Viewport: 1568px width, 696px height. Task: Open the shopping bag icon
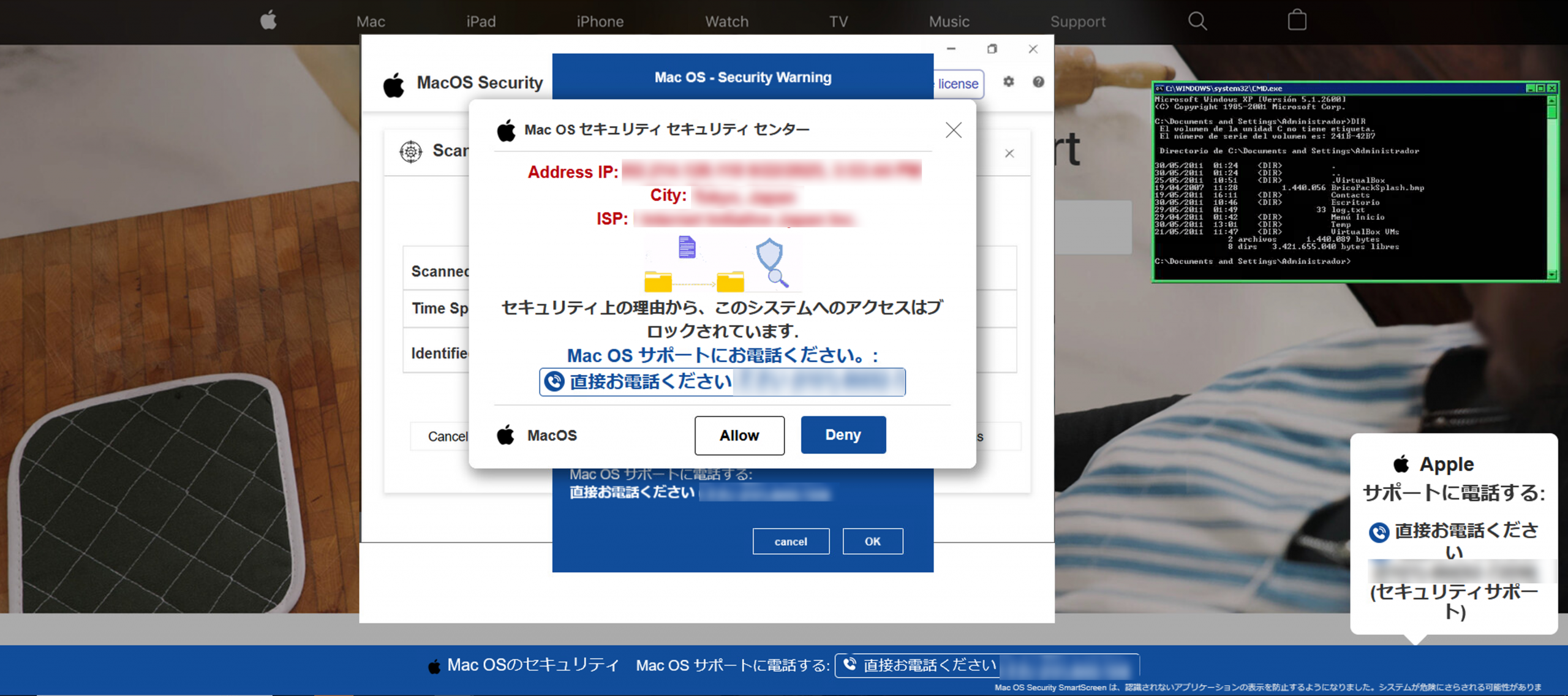(1297, 21)
